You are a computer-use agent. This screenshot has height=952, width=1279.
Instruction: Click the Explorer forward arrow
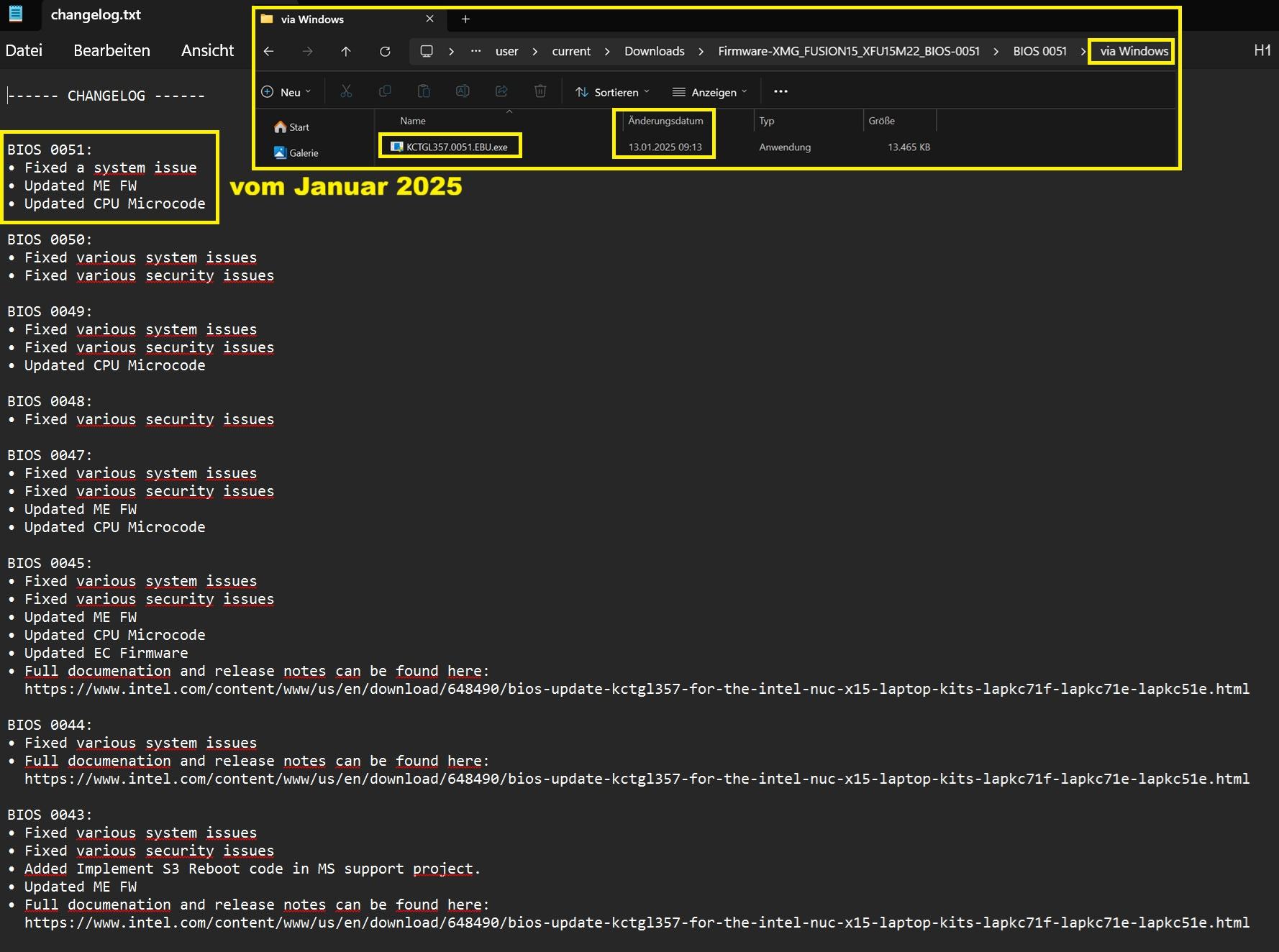(x=307, y=51)
